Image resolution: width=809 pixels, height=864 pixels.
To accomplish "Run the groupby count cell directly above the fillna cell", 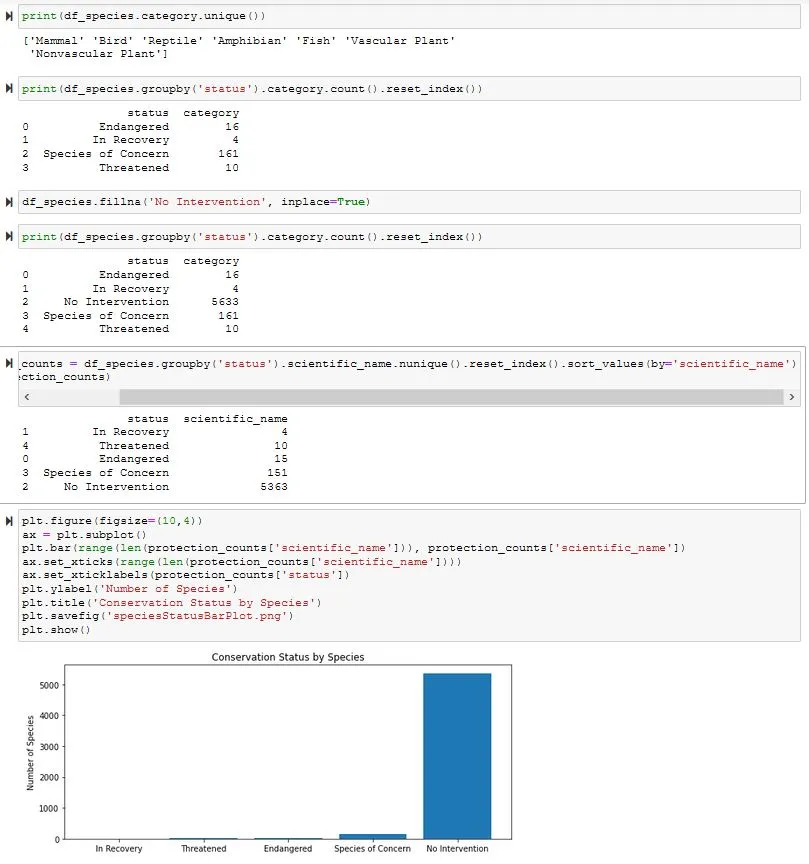I will (9, 89).
